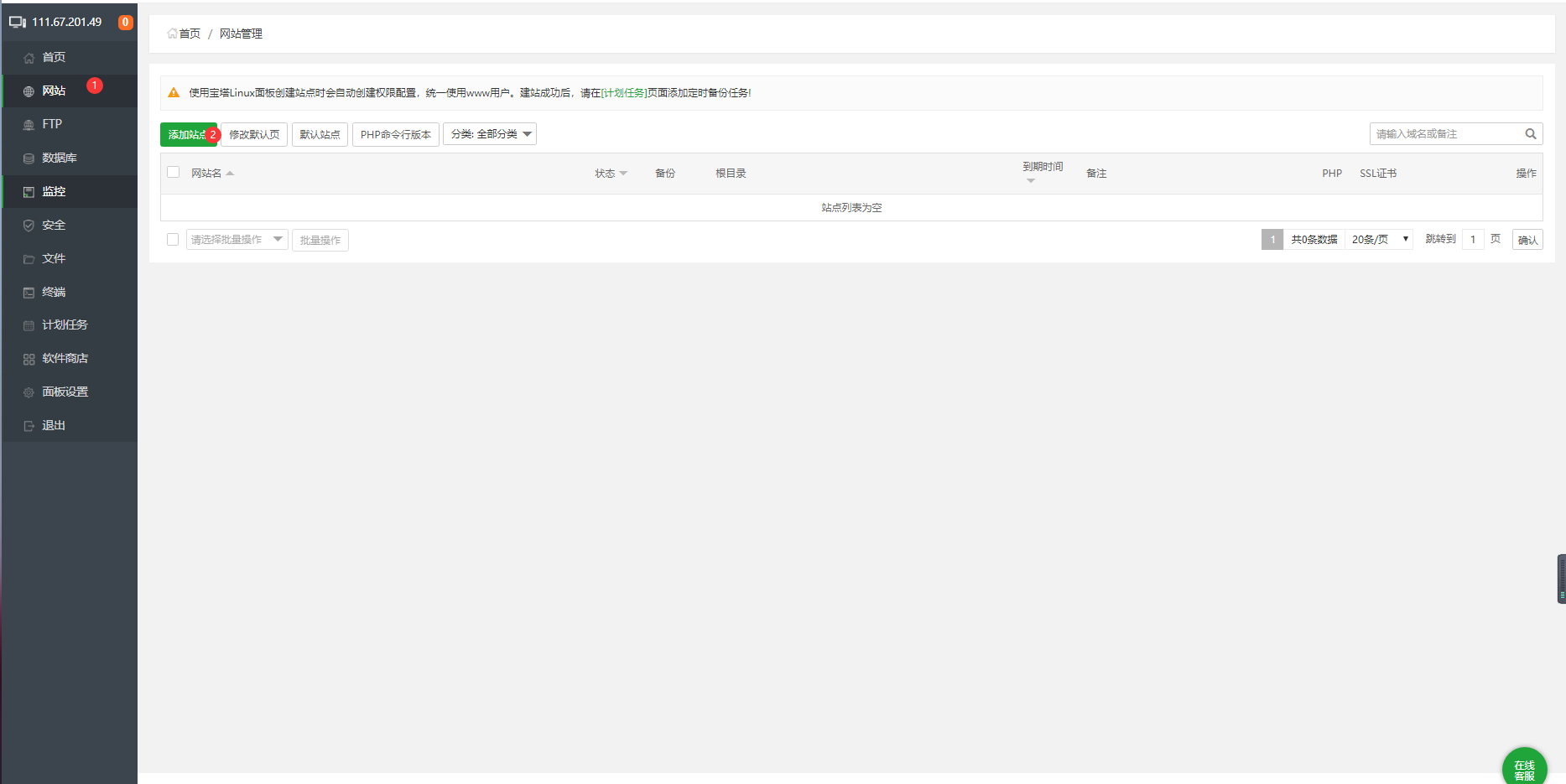Click the database sidebar icon
Screen dimensions: 1566x784
pyautogui.click(x=29, y=158)
